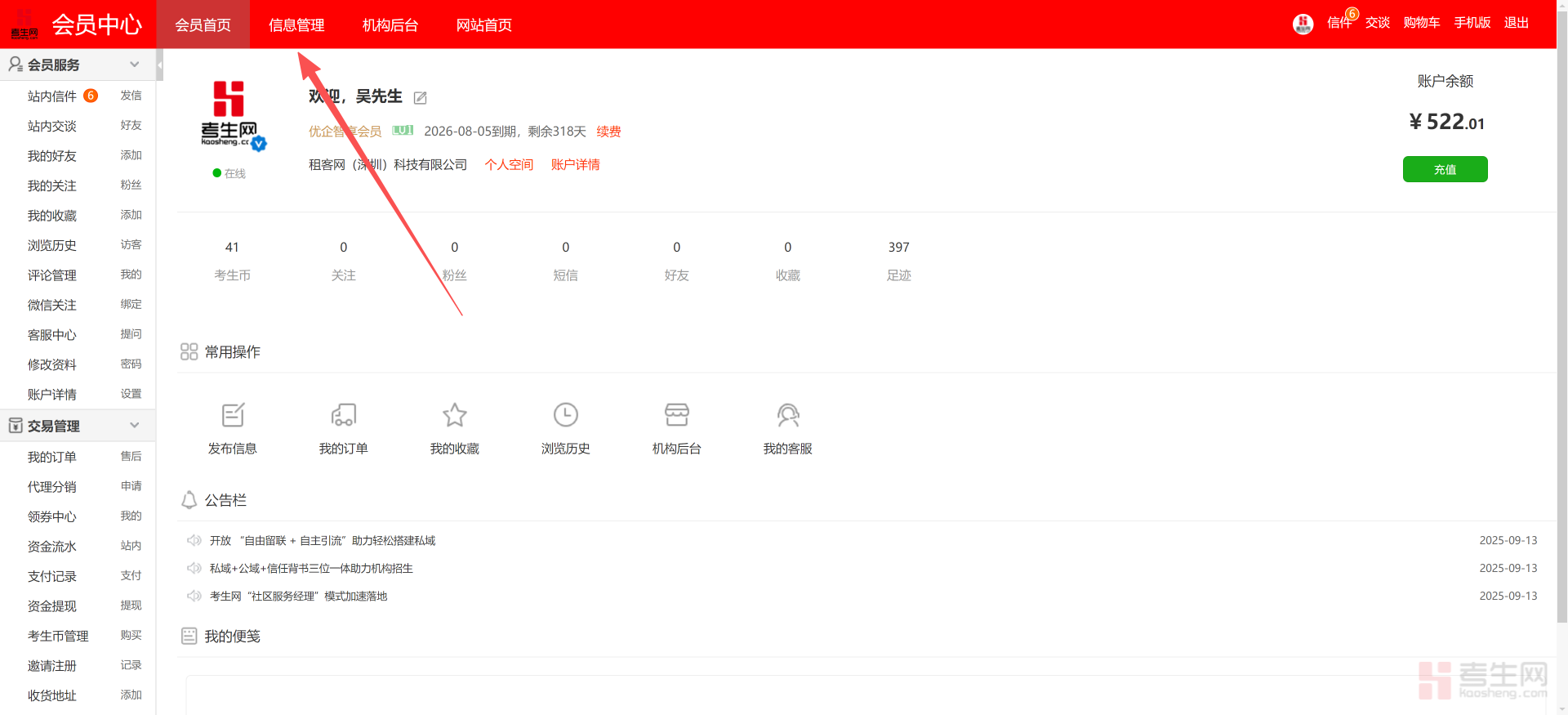Click the 购物车 link in header

1421,23
